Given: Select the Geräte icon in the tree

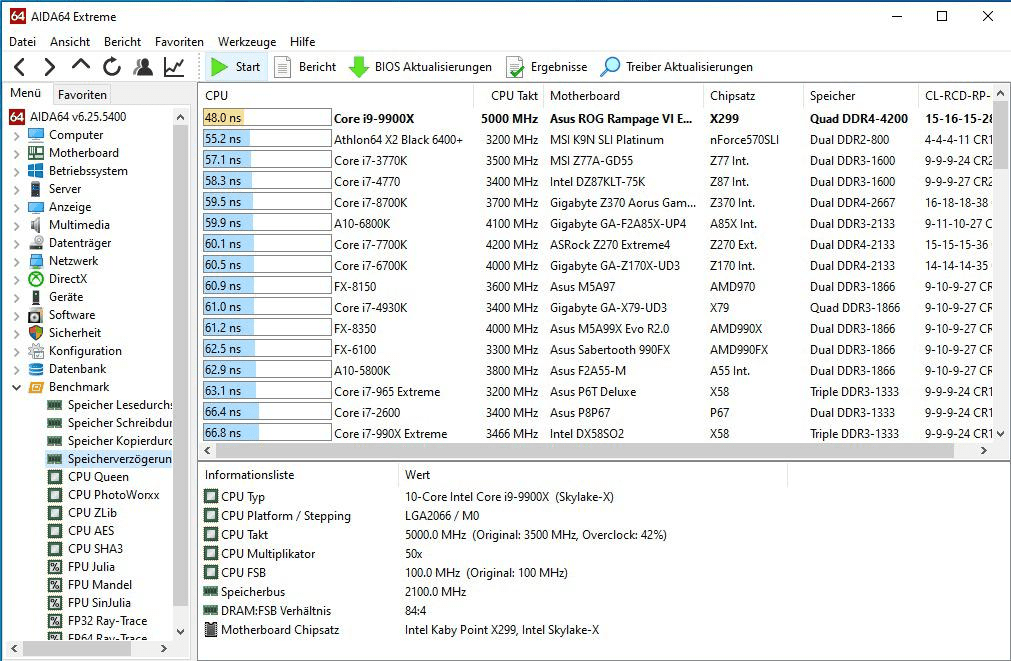Looking at the screenshot, I should pyautogui.click(x=35, y=297).
